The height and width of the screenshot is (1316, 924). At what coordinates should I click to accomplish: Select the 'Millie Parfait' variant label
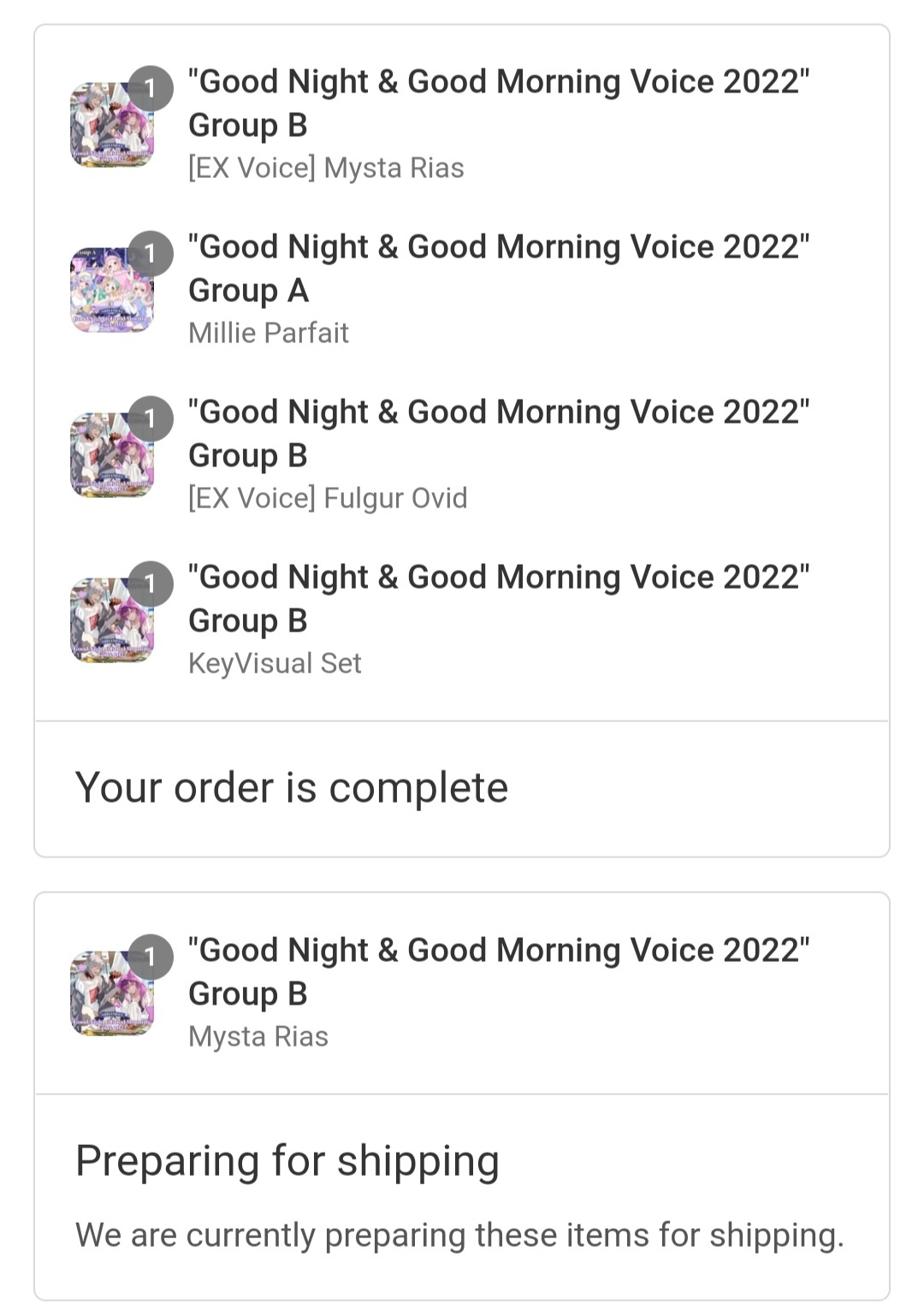point(269,333)
